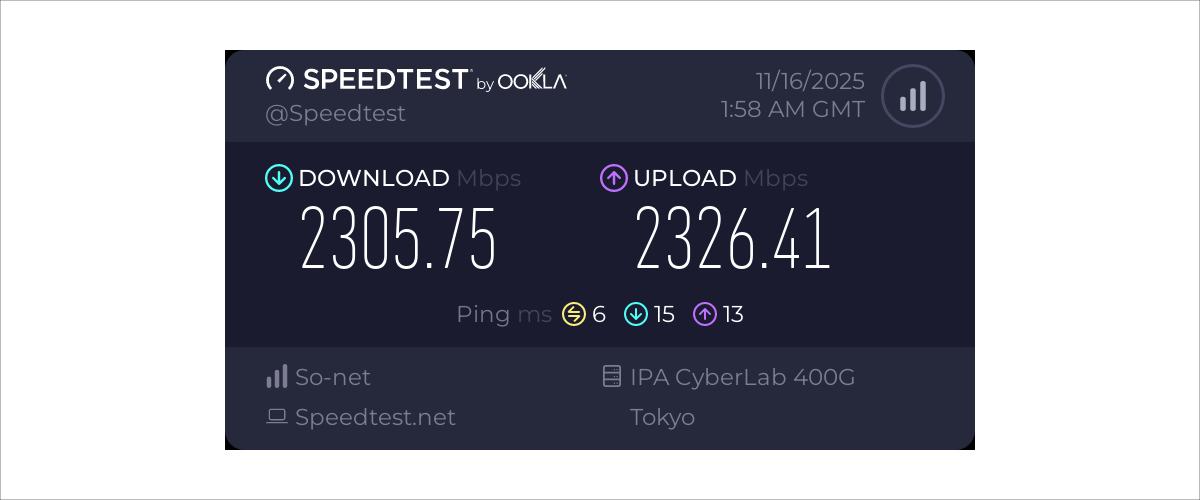Click the cyan download ping icon
This screenshot has height=500, width=1200.
point(636,314)
